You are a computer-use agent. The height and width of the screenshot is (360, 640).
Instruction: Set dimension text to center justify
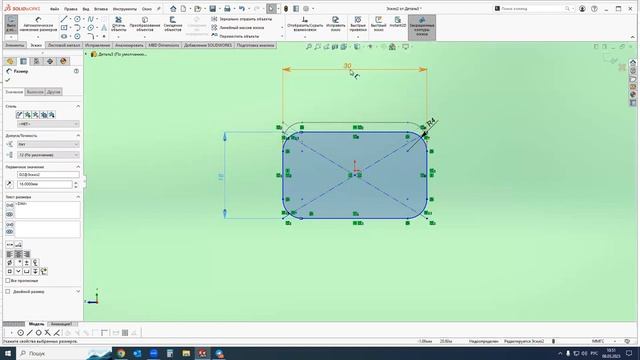pos(18,254)
